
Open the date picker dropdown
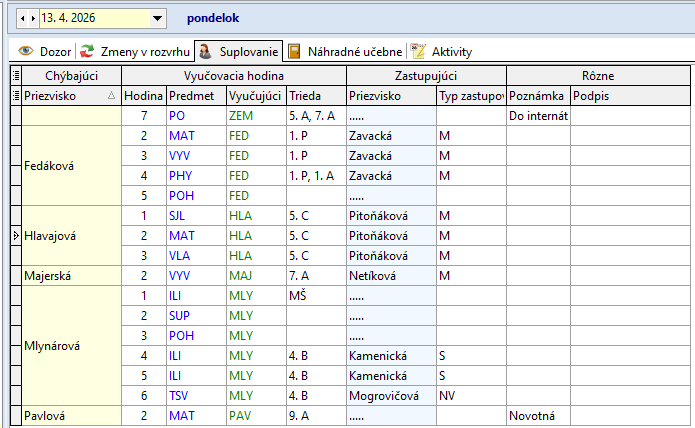(x=157, y=18)
